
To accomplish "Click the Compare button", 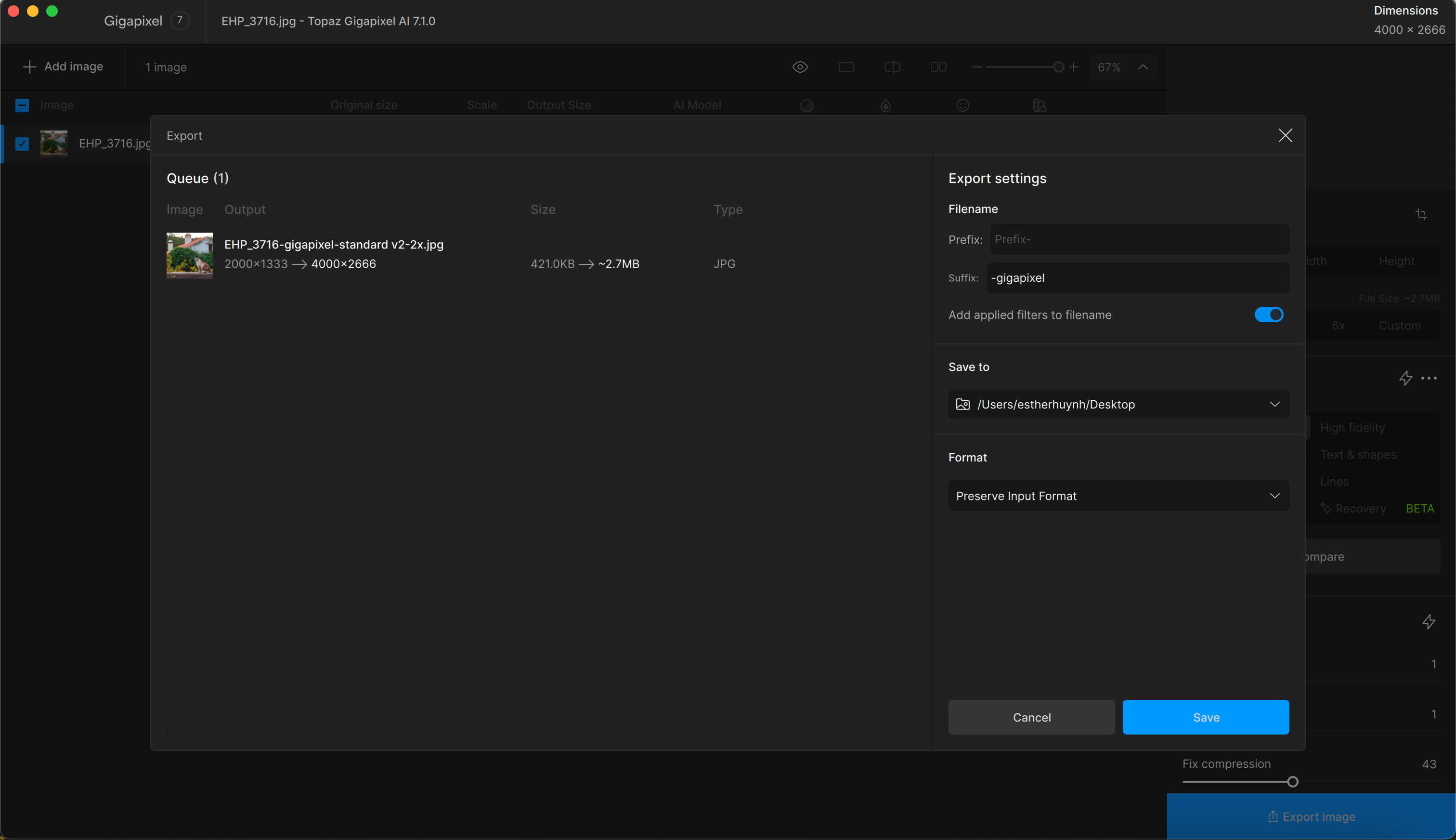I will [1372, 556].
